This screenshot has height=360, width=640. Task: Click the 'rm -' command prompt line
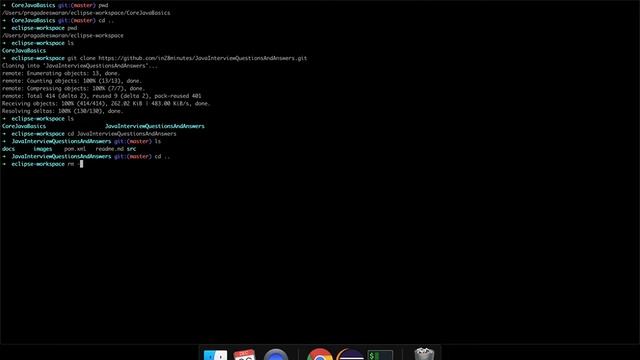pyautogui.click(x=42, y=164)
